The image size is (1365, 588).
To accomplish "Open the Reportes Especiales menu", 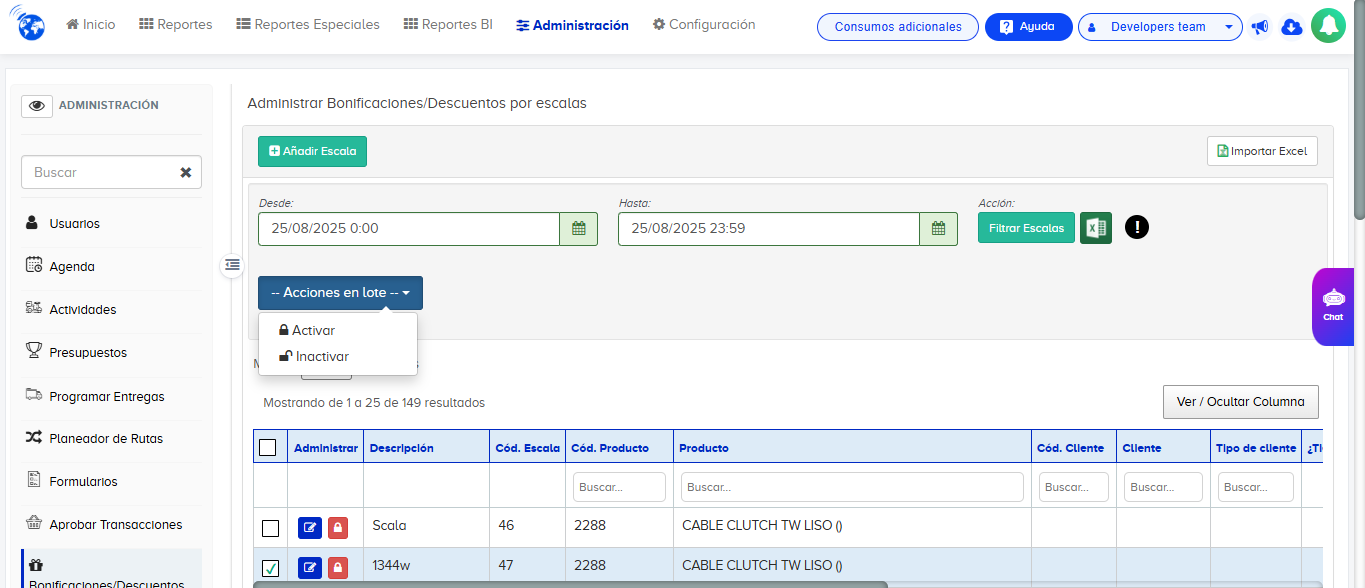I will click(x=308, y=25).
